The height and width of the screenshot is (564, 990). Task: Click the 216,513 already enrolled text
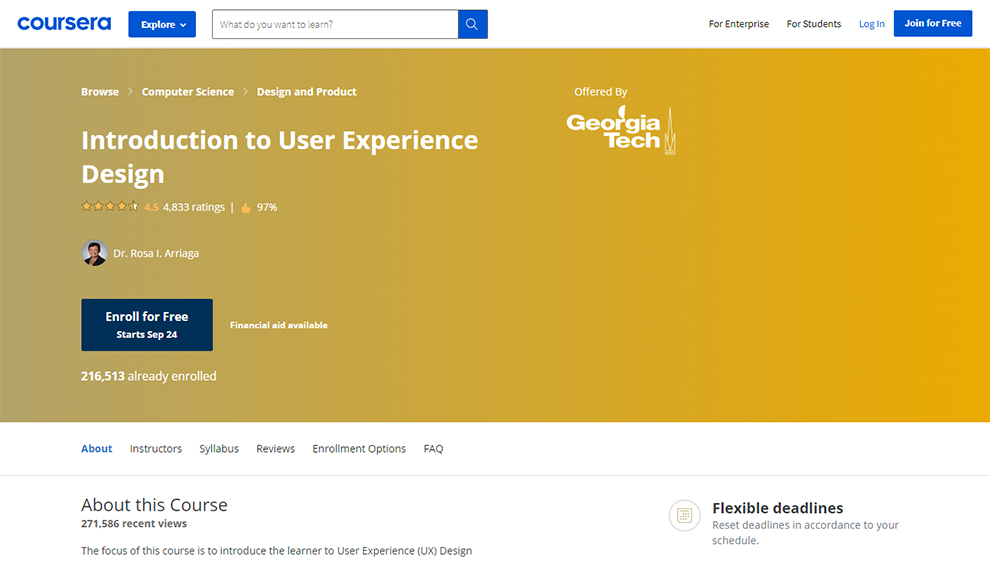pos(148,376)
